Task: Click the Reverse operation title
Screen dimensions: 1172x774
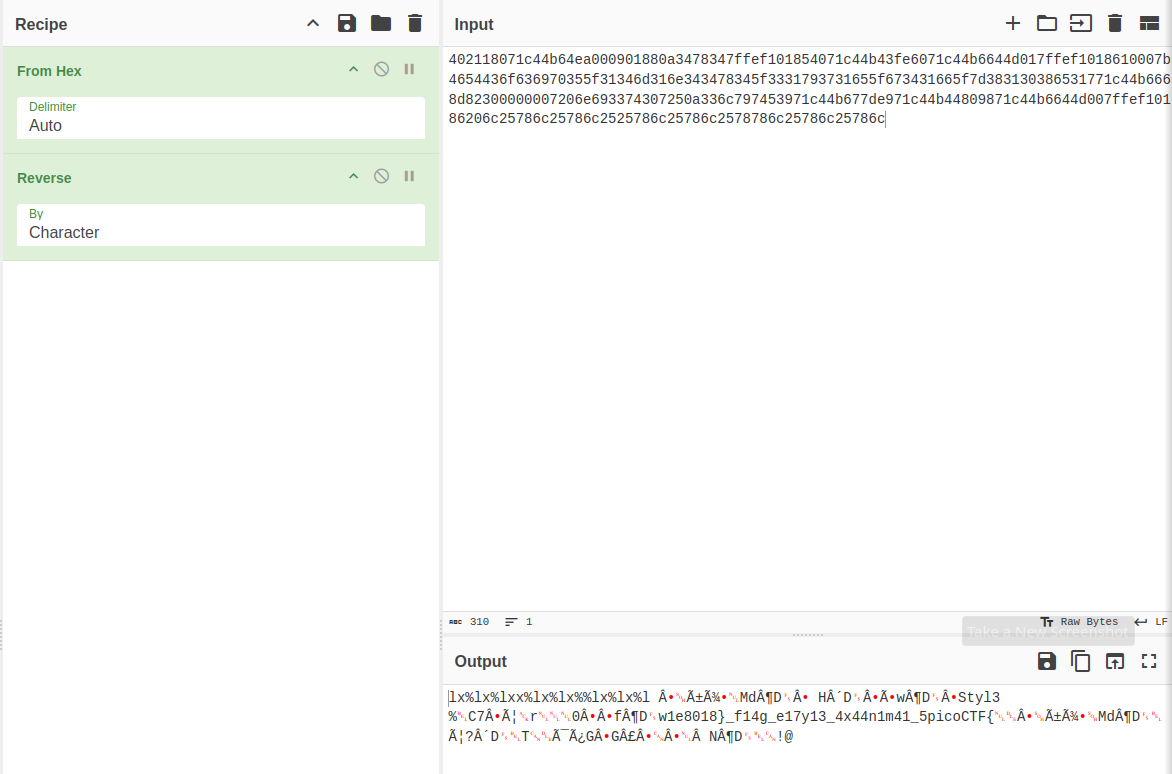Action: pyautogui.click(x=44, y=178)
